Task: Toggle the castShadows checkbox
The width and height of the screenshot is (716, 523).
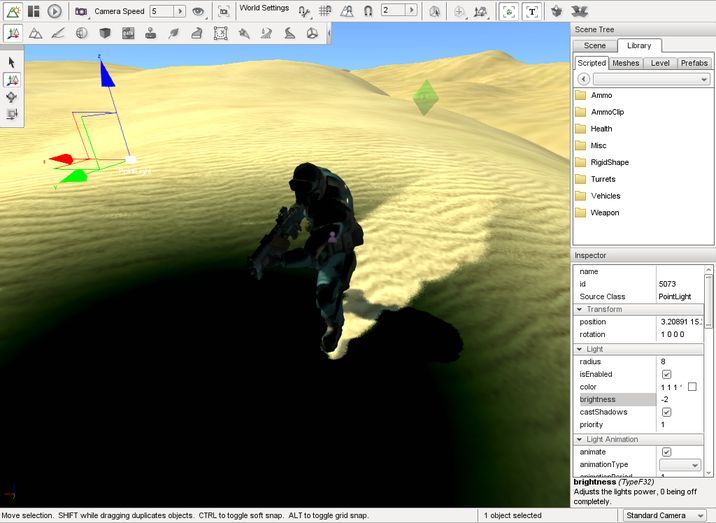Action: click(x=666, y=412)
